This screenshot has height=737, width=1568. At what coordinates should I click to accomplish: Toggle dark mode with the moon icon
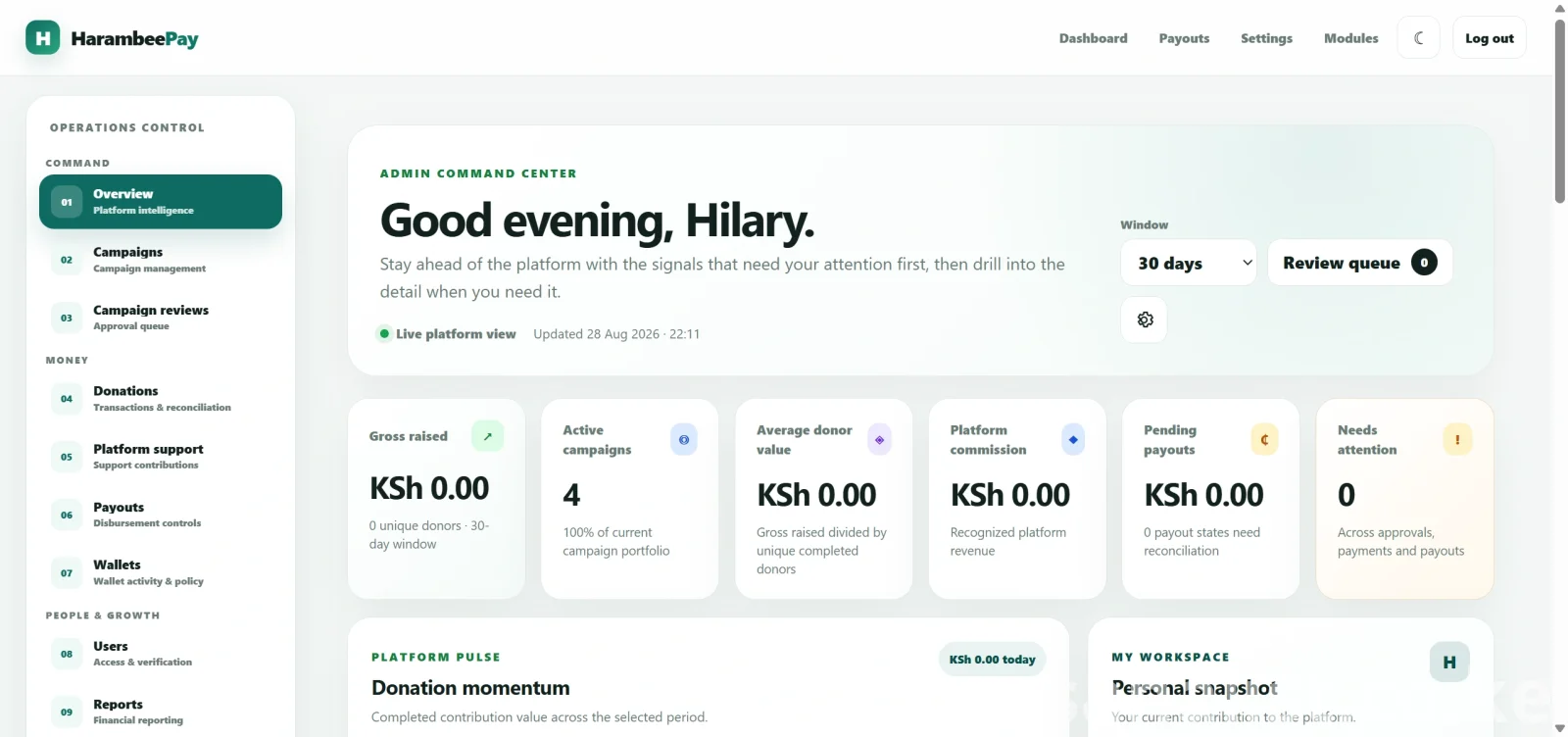tap(1418, 38)
